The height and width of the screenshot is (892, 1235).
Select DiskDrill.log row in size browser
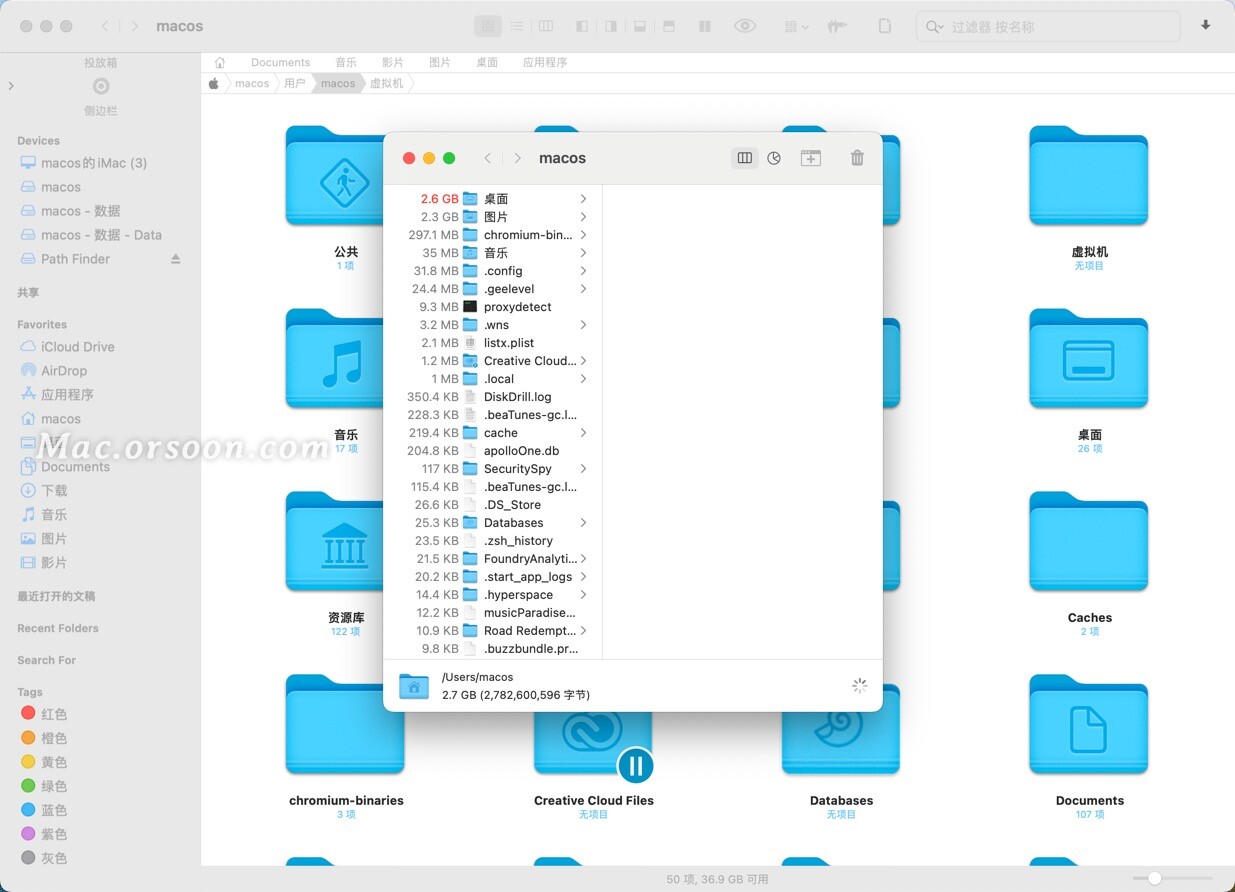click(x=492, y=397)
